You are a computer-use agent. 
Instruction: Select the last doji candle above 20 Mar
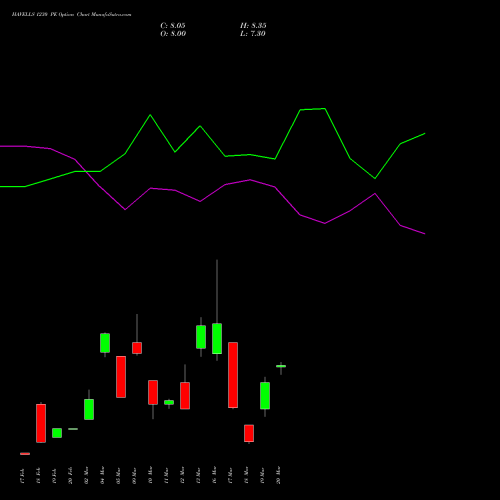(x=281, y=366)
